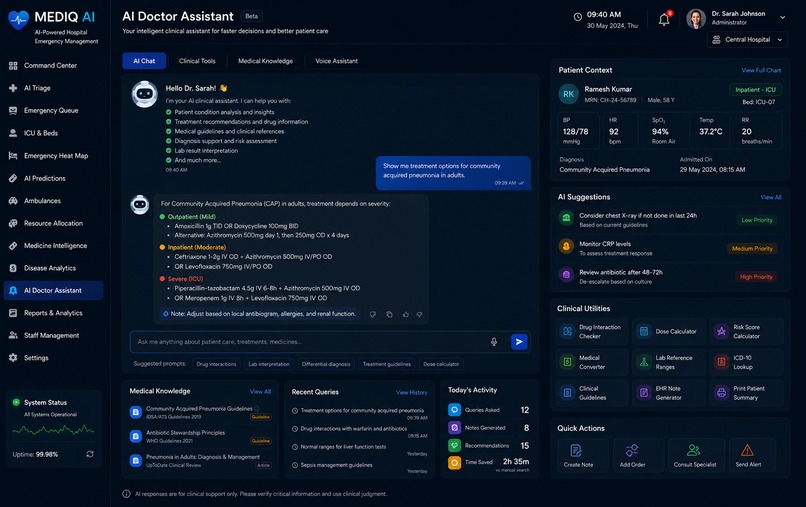The image size is (806, 507).
Task: Open Command Center in sidebar
Action: (53, 65)
